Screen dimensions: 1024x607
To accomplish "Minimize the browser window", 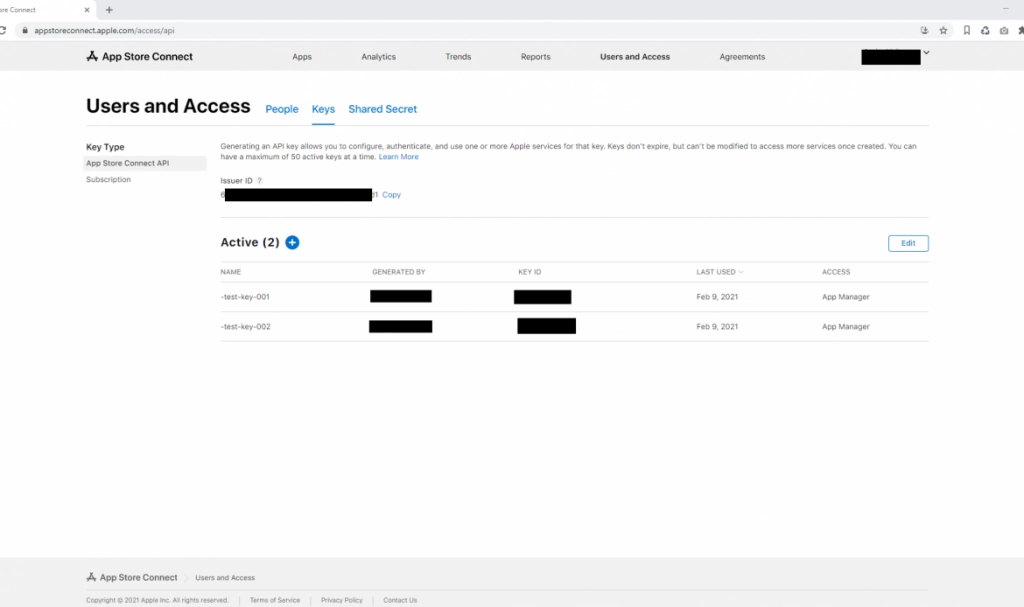I will point(1006,8).
